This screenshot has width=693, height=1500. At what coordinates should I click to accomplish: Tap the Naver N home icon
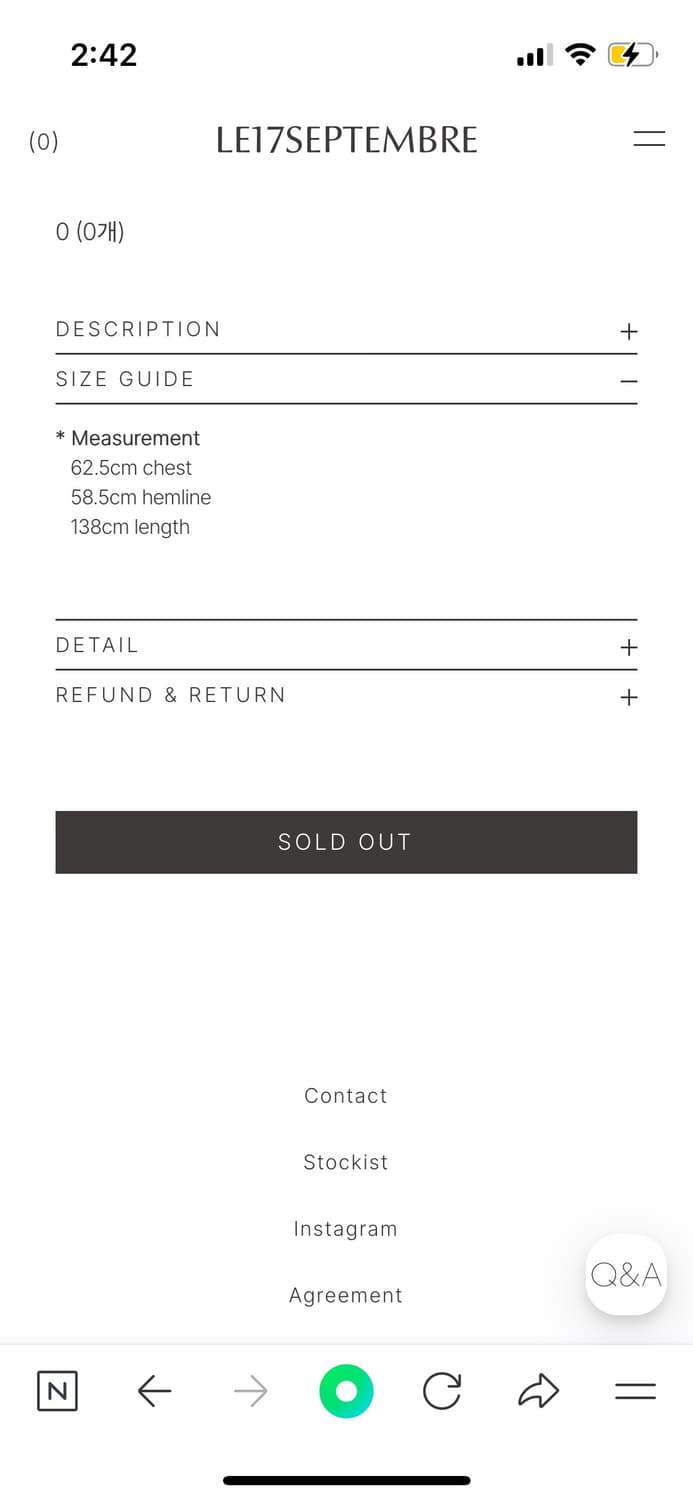click(x=57, y=1391)
